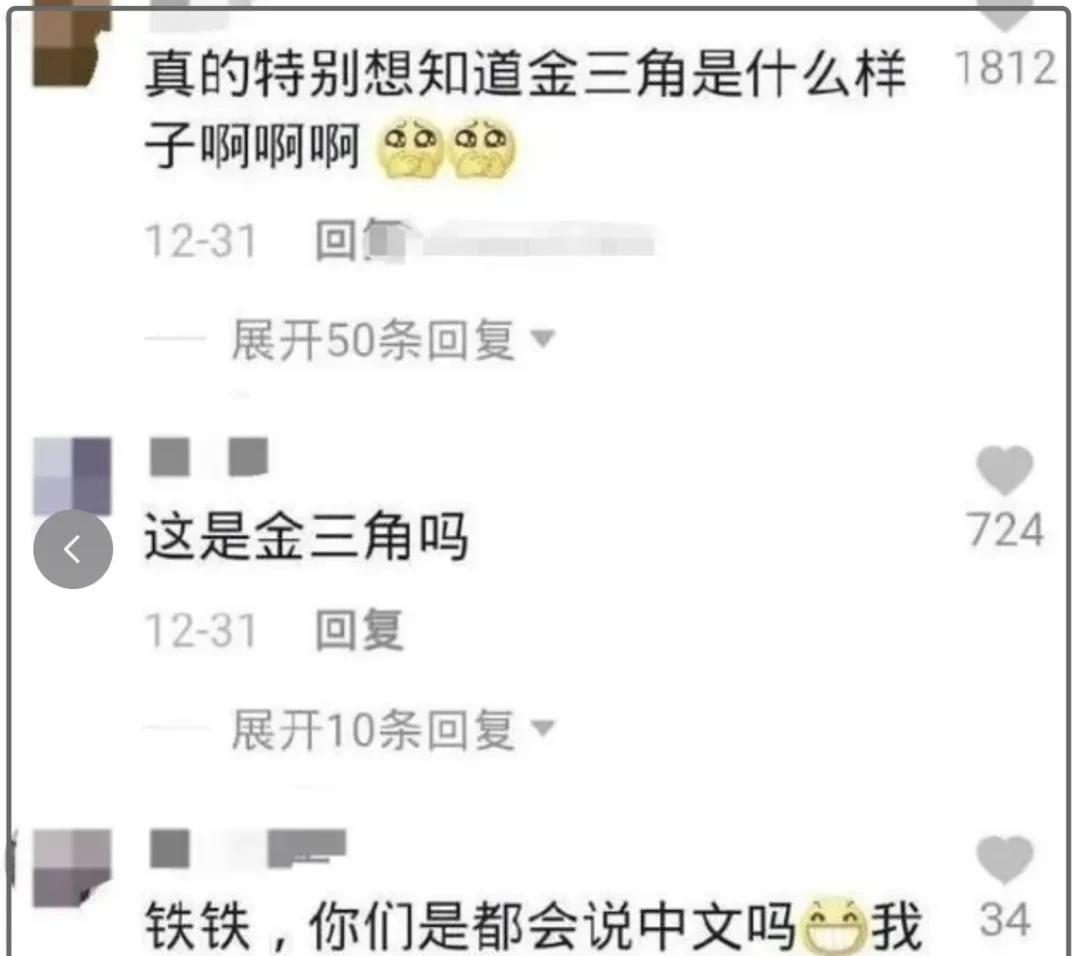Select the comment 铁铁，你们是都会说中文吗

470,926
